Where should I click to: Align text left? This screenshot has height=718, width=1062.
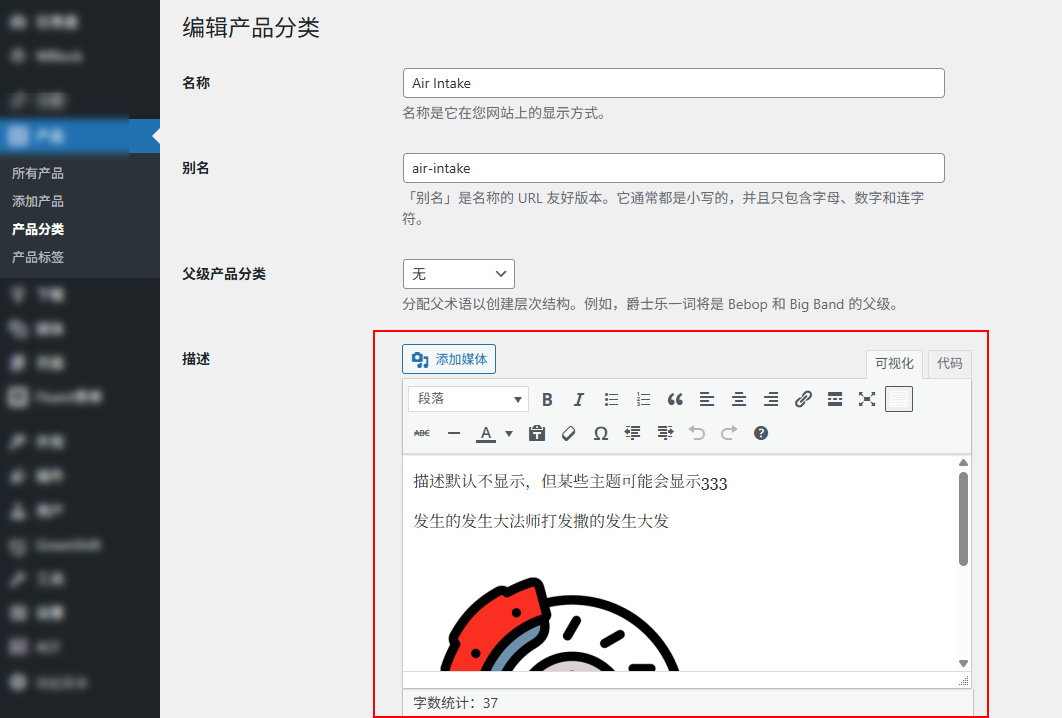[707, 400]
